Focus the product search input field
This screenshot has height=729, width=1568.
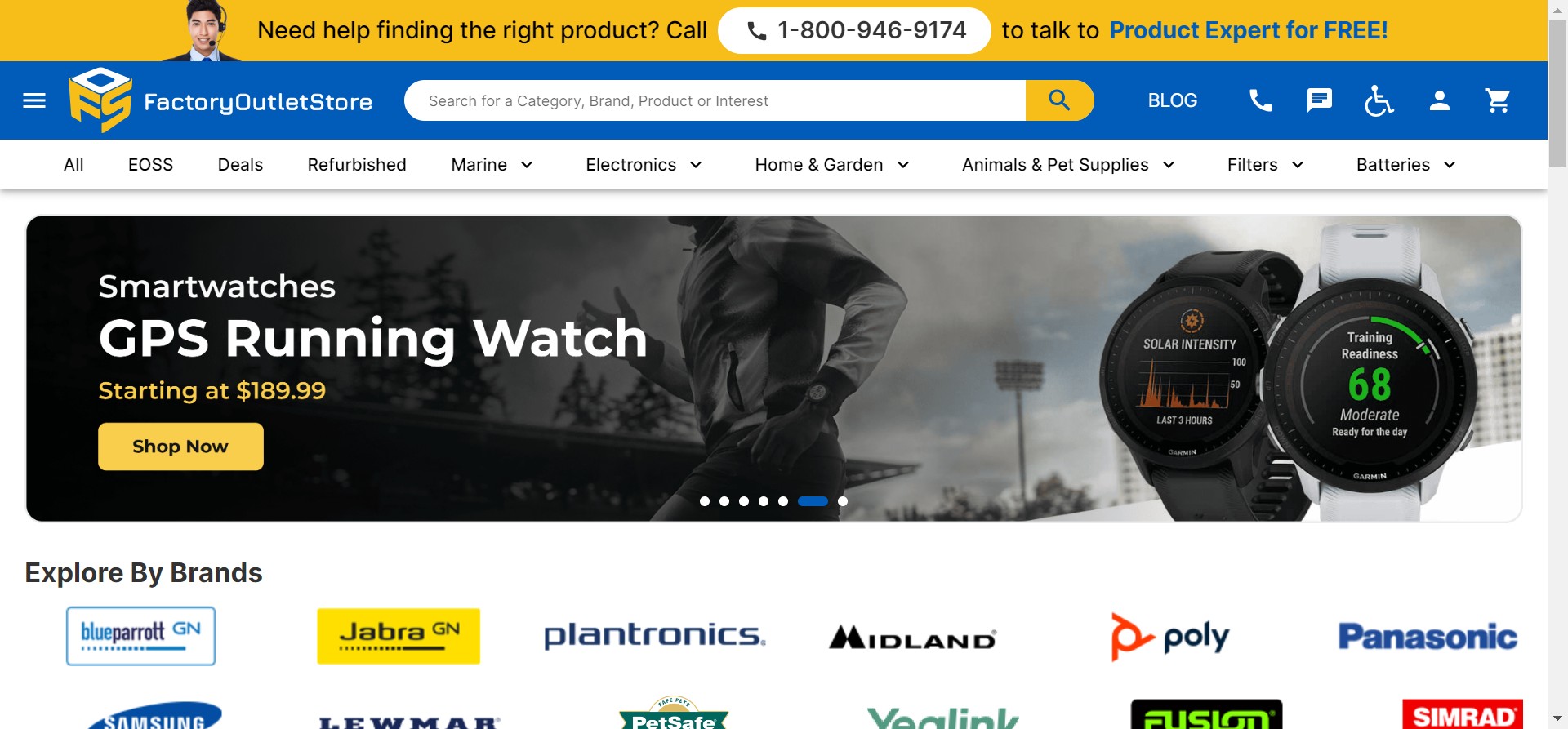(715, 100)
